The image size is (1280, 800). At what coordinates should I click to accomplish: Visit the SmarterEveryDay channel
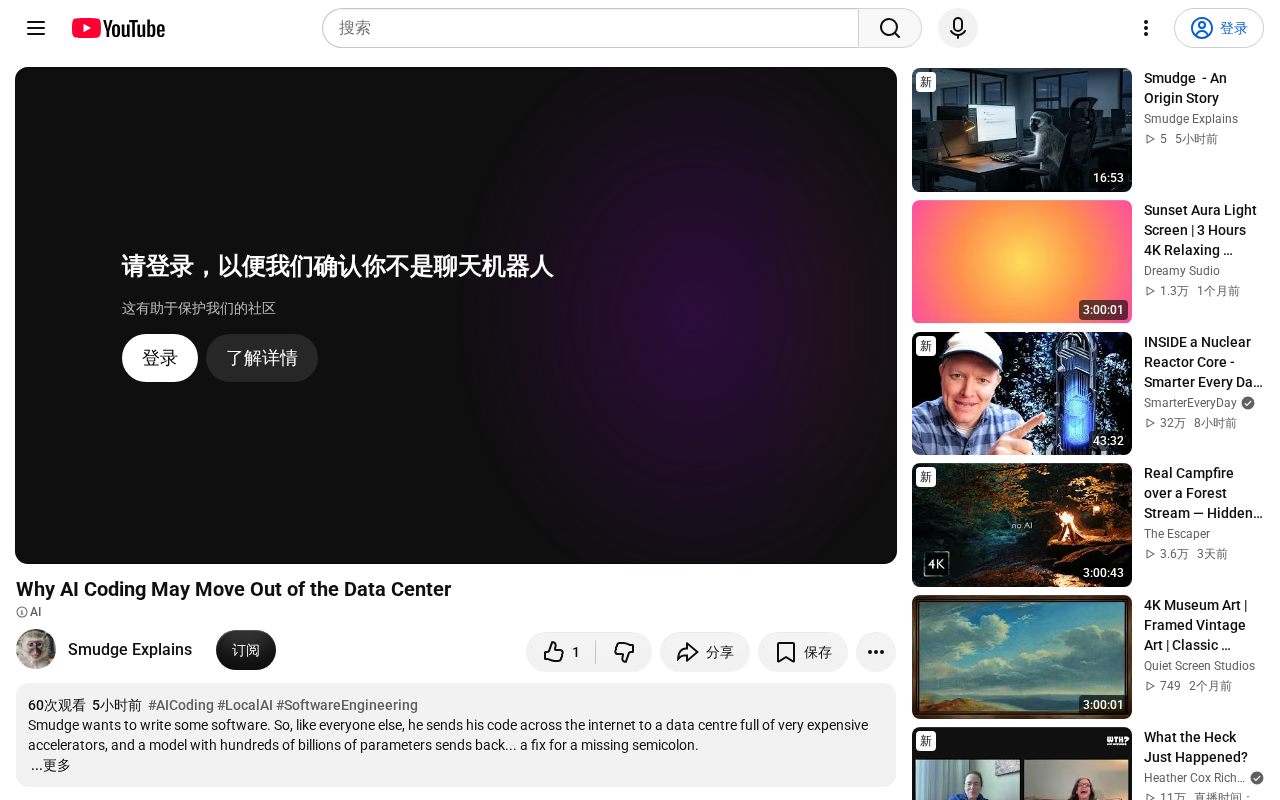[1190, 403]
